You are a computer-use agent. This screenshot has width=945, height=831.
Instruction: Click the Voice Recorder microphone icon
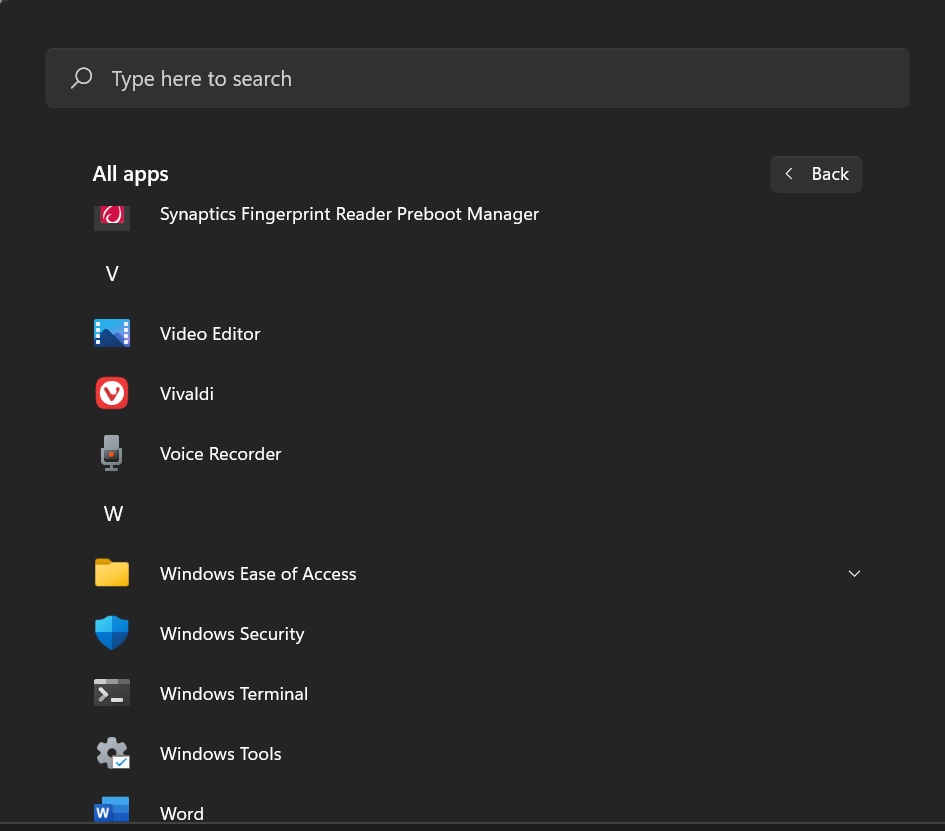[x=111, y=453]
